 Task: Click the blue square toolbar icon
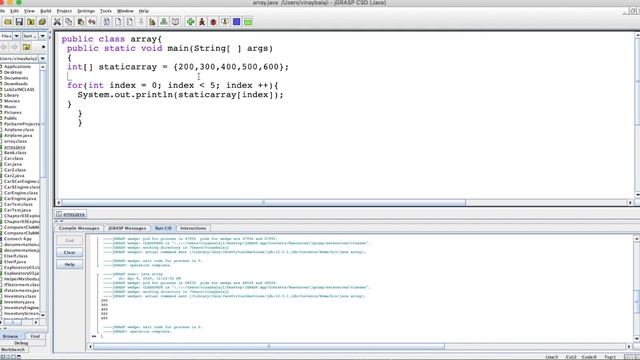(236, 22)
